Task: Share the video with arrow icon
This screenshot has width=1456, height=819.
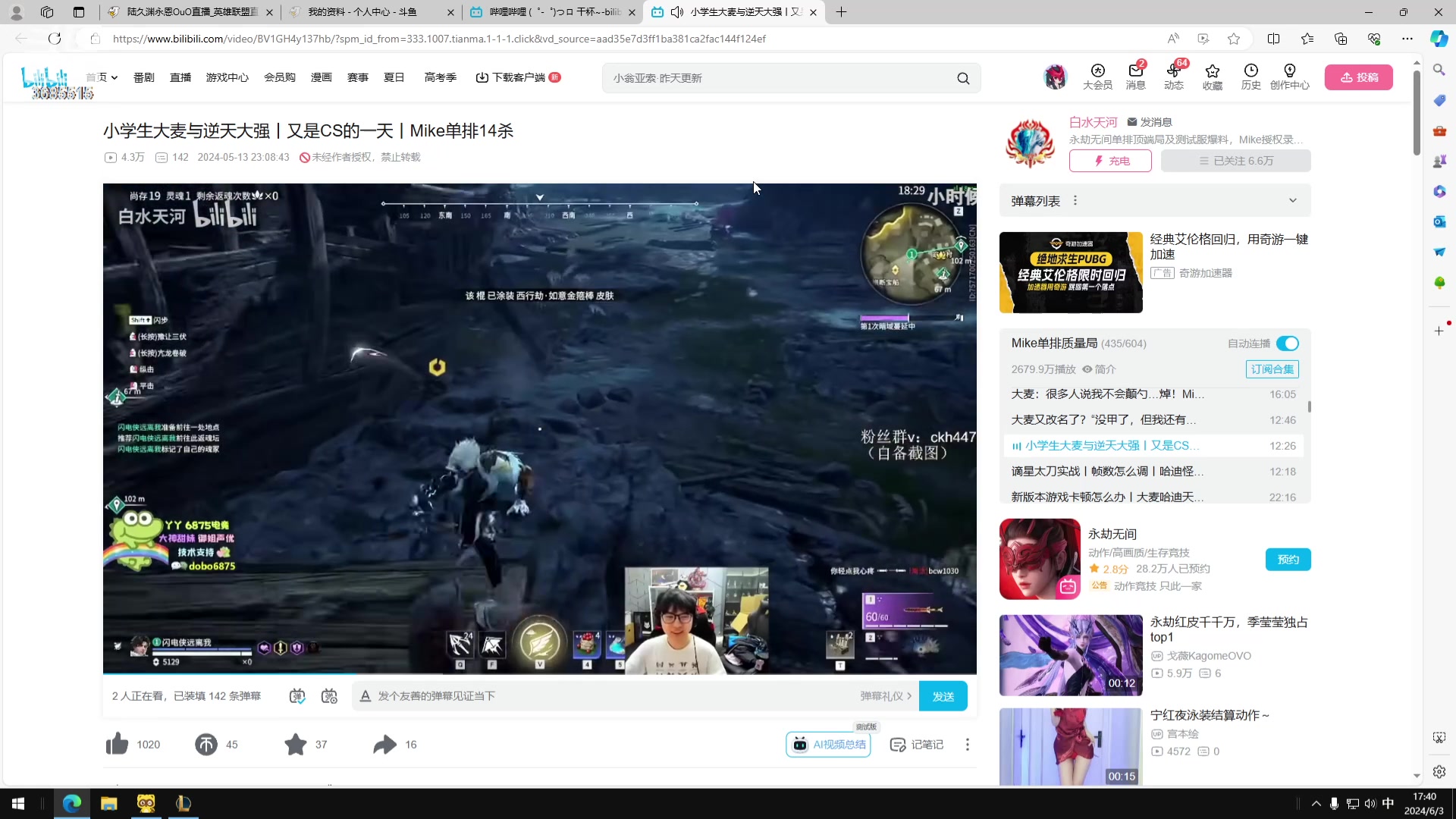Action: click(384, 745)
